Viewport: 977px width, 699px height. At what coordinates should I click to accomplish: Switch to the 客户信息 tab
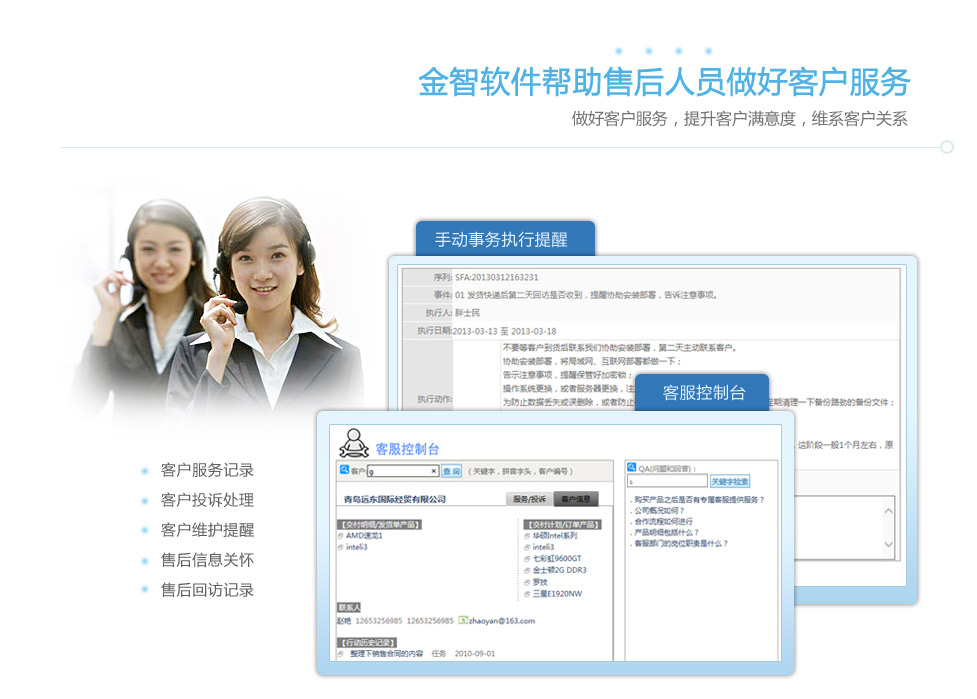pyautogui.click(x=576, y=498)
